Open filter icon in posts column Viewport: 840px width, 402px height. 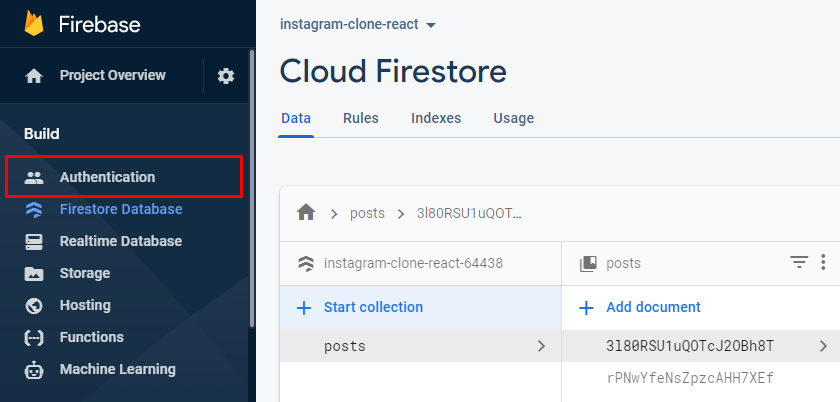click(799, 262)
